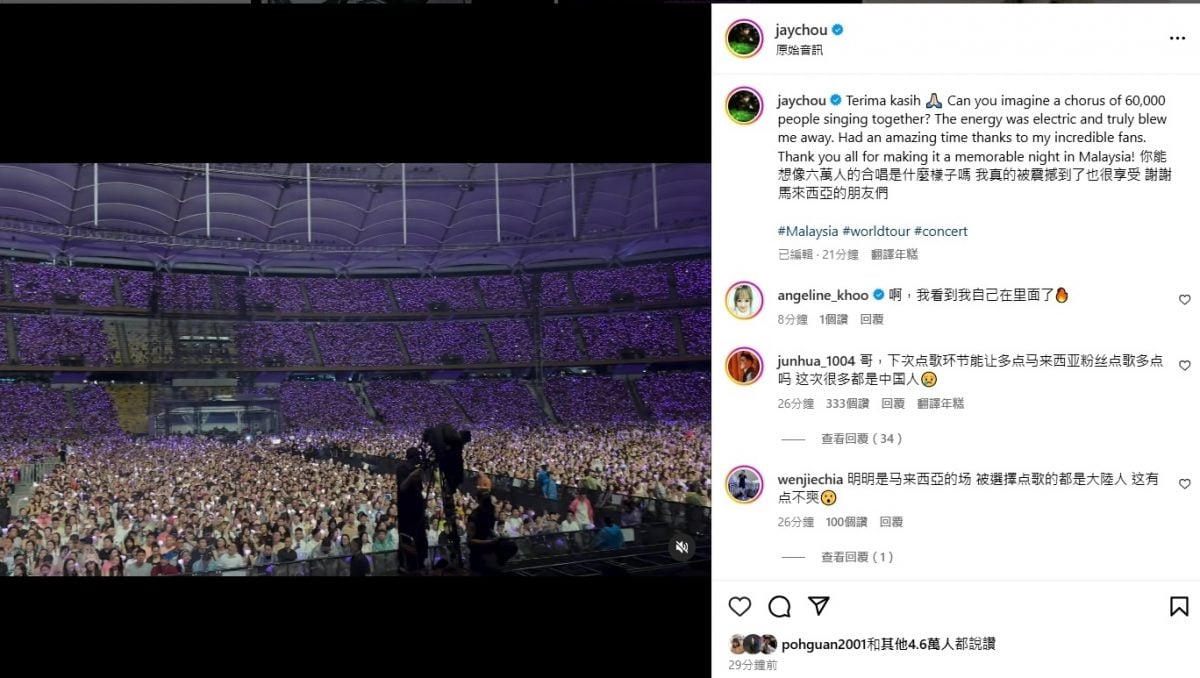This screenshot has height=678, width=1200.
Task: Reply to angeline_khoo's comment
Action: (x=871, y=319)
